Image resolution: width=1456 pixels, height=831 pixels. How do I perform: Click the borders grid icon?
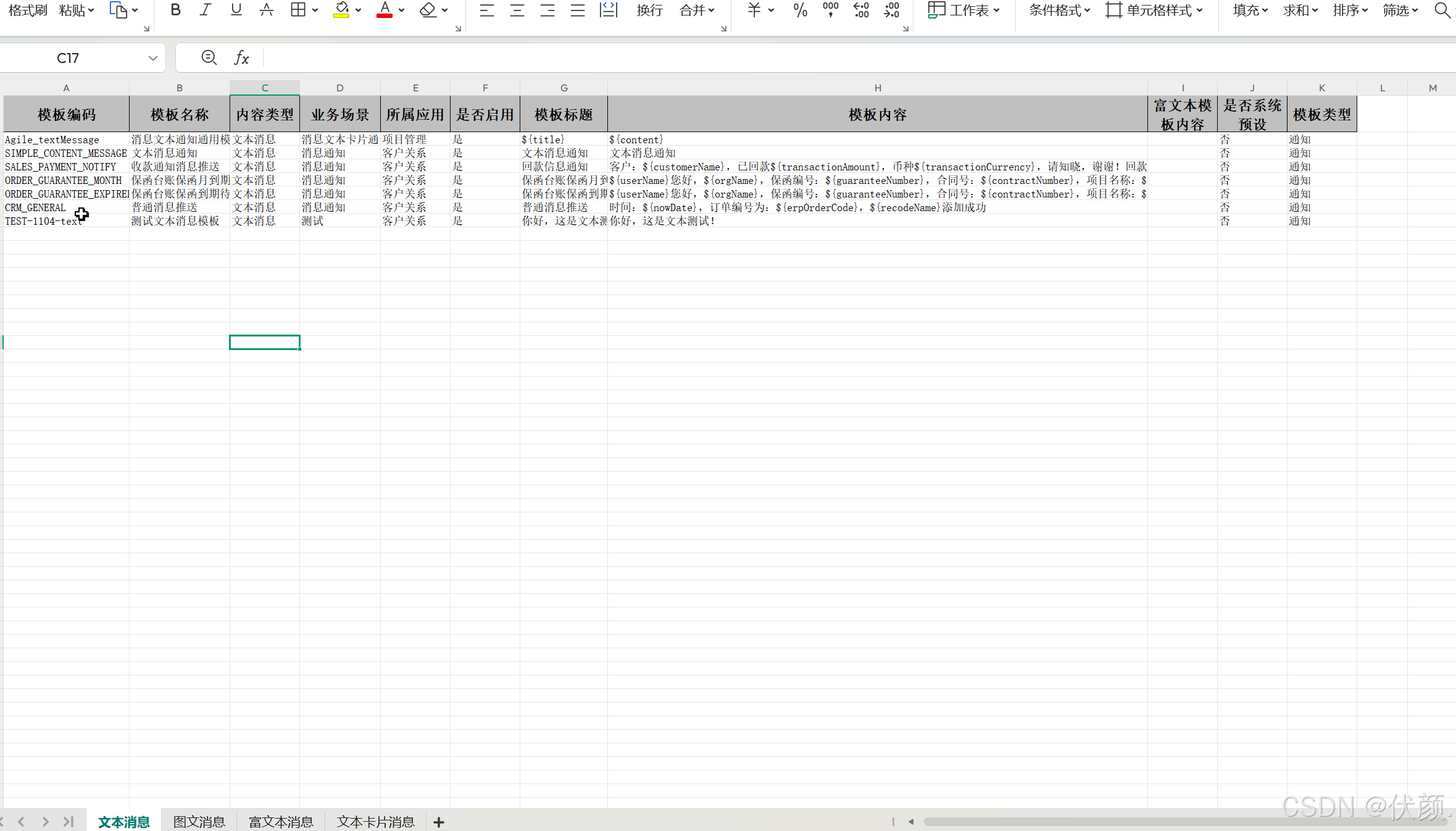[298, 10]
